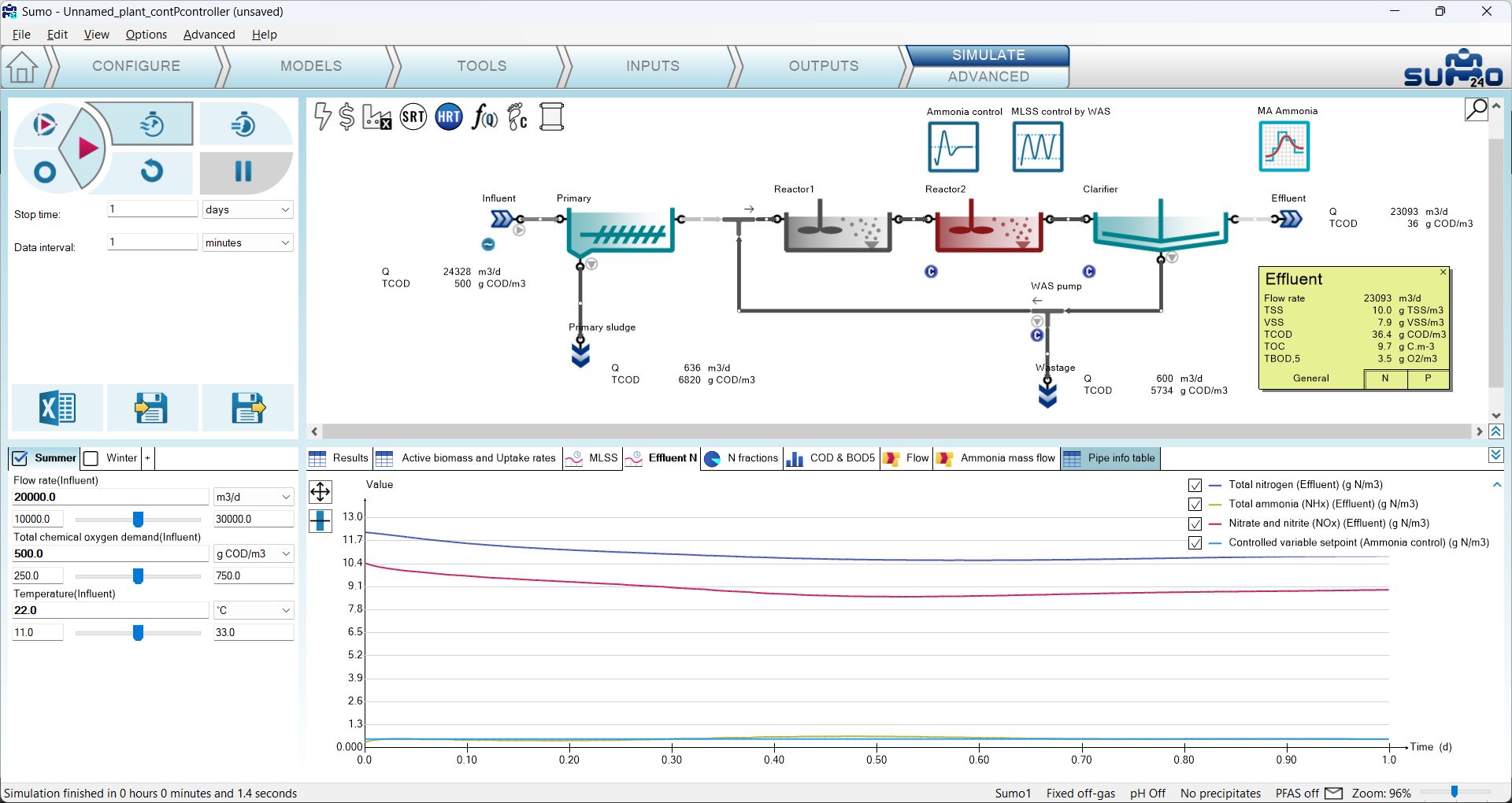Select the MA Ammonia block
The image size is (1512, 803).
pos(1284,146)
